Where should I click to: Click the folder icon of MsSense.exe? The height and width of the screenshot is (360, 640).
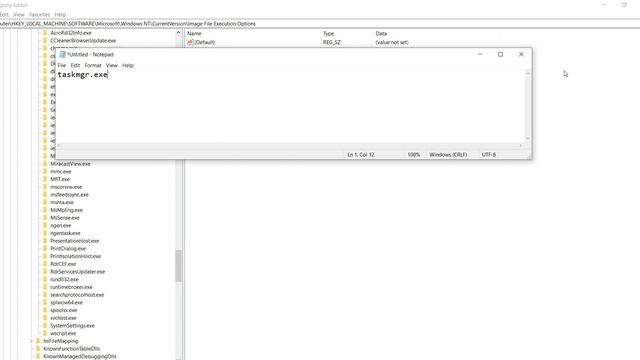45,218
